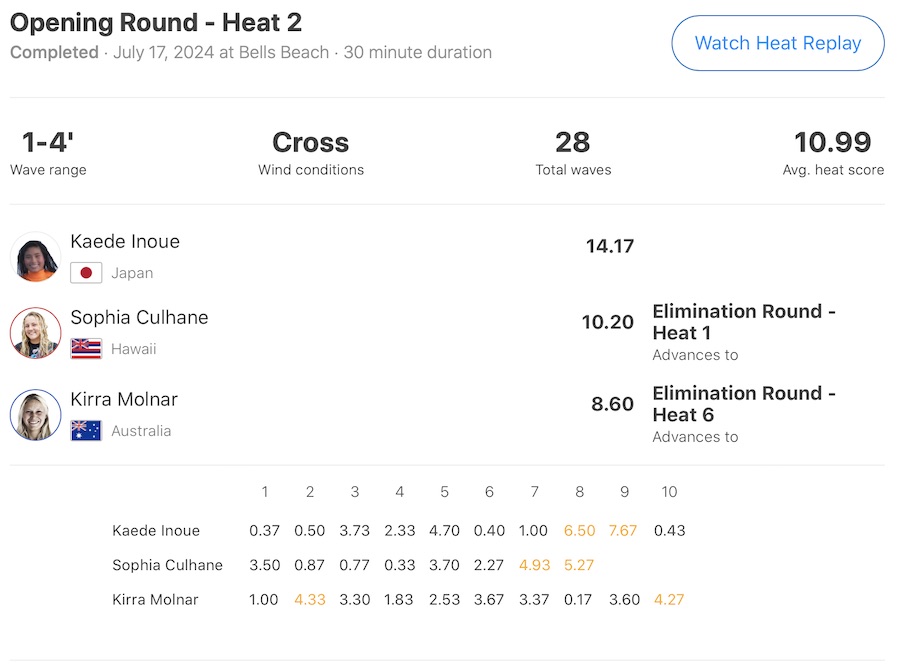Open Kirra Molnar's athlete name link

(x=124, y=400)
